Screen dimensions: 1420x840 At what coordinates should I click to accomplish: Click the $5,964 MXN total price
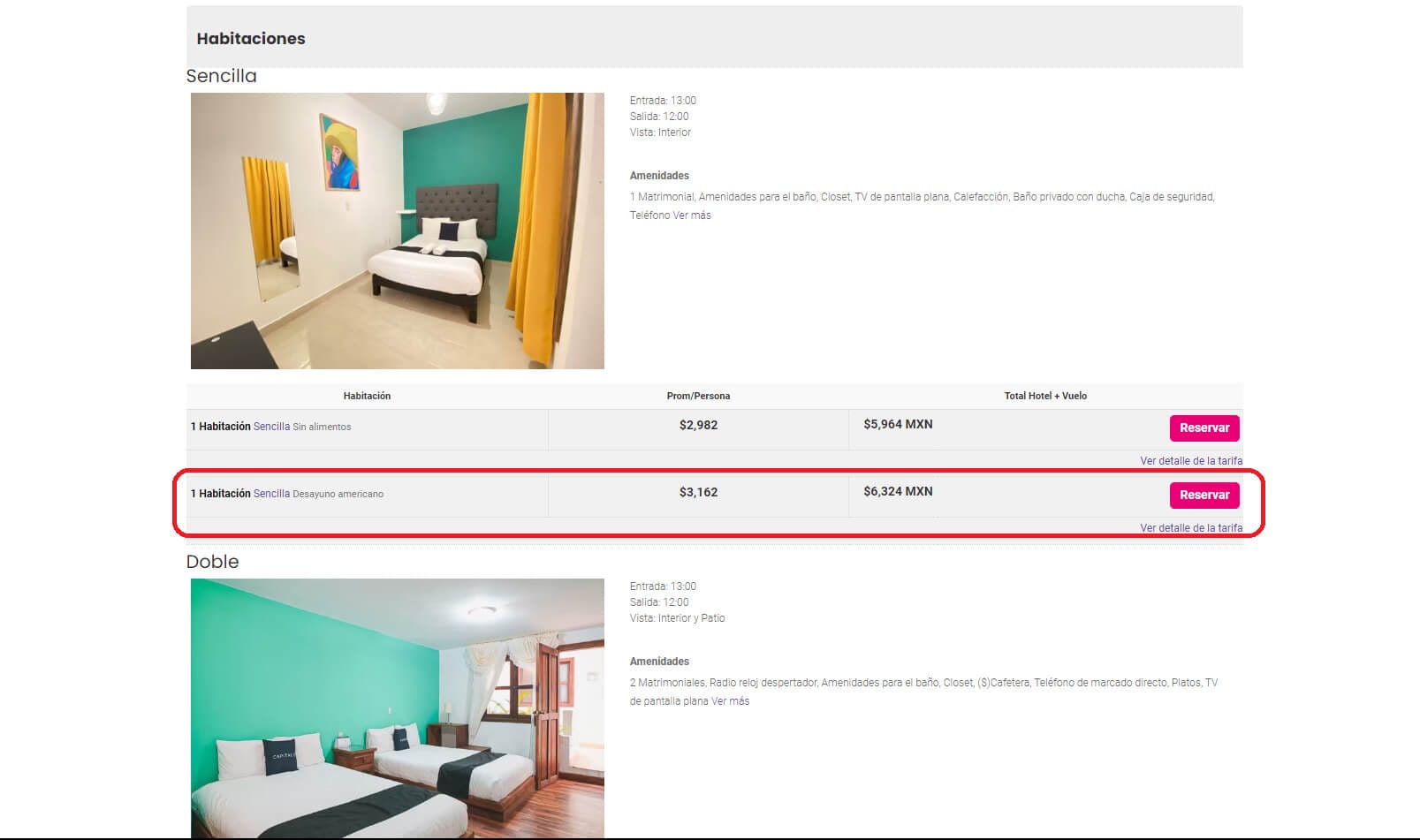click(x=898, y=424)
